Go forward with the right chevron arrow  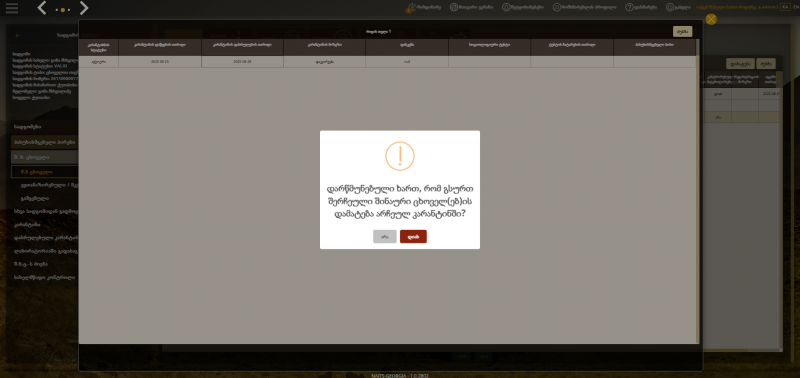coord(84,8)
